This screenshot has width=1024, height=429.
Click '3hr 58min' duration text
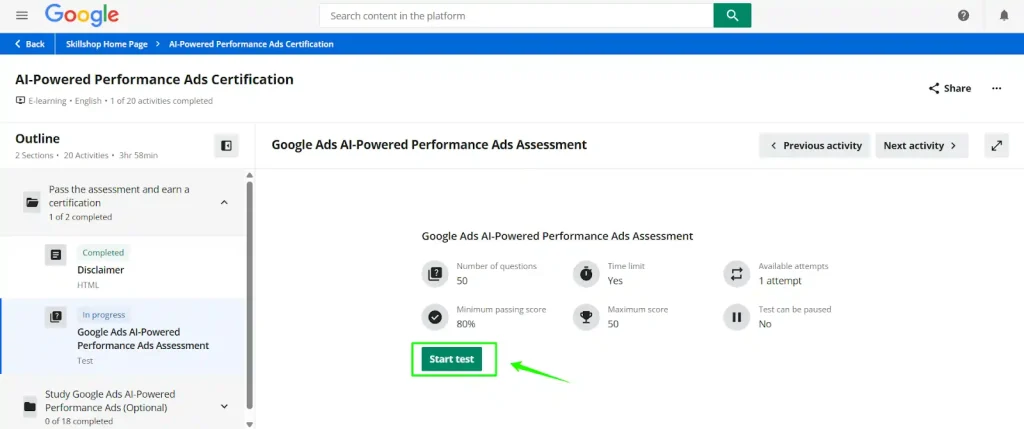(x=138, y=155)
